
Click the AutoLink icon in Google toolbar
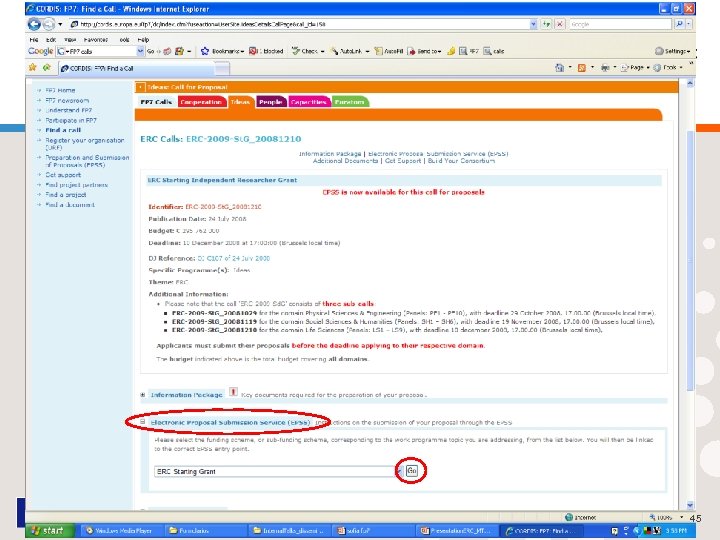coord(334,51)
